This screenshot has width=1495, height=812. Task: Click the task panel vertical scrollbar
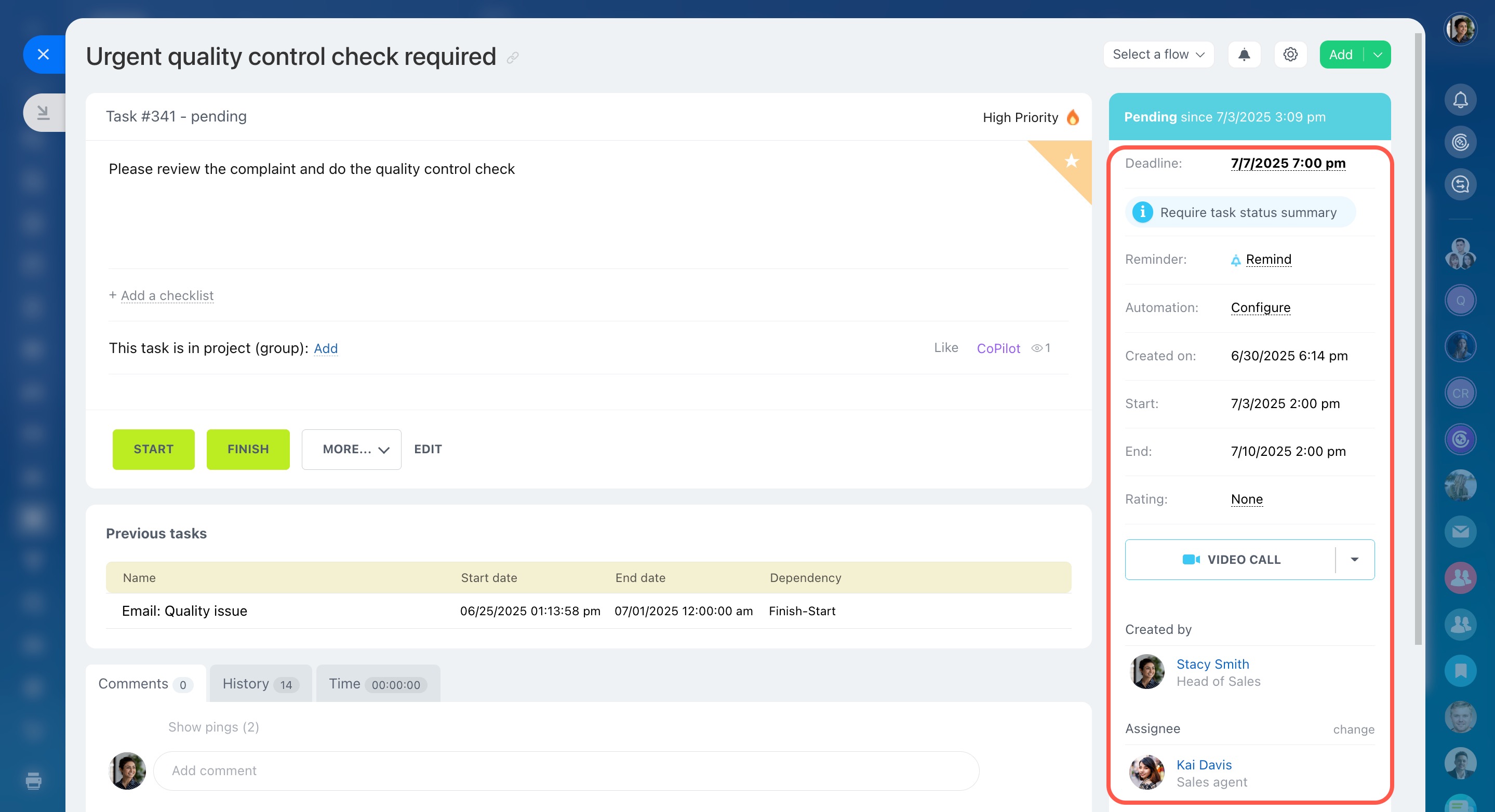tap(1419, 340)
